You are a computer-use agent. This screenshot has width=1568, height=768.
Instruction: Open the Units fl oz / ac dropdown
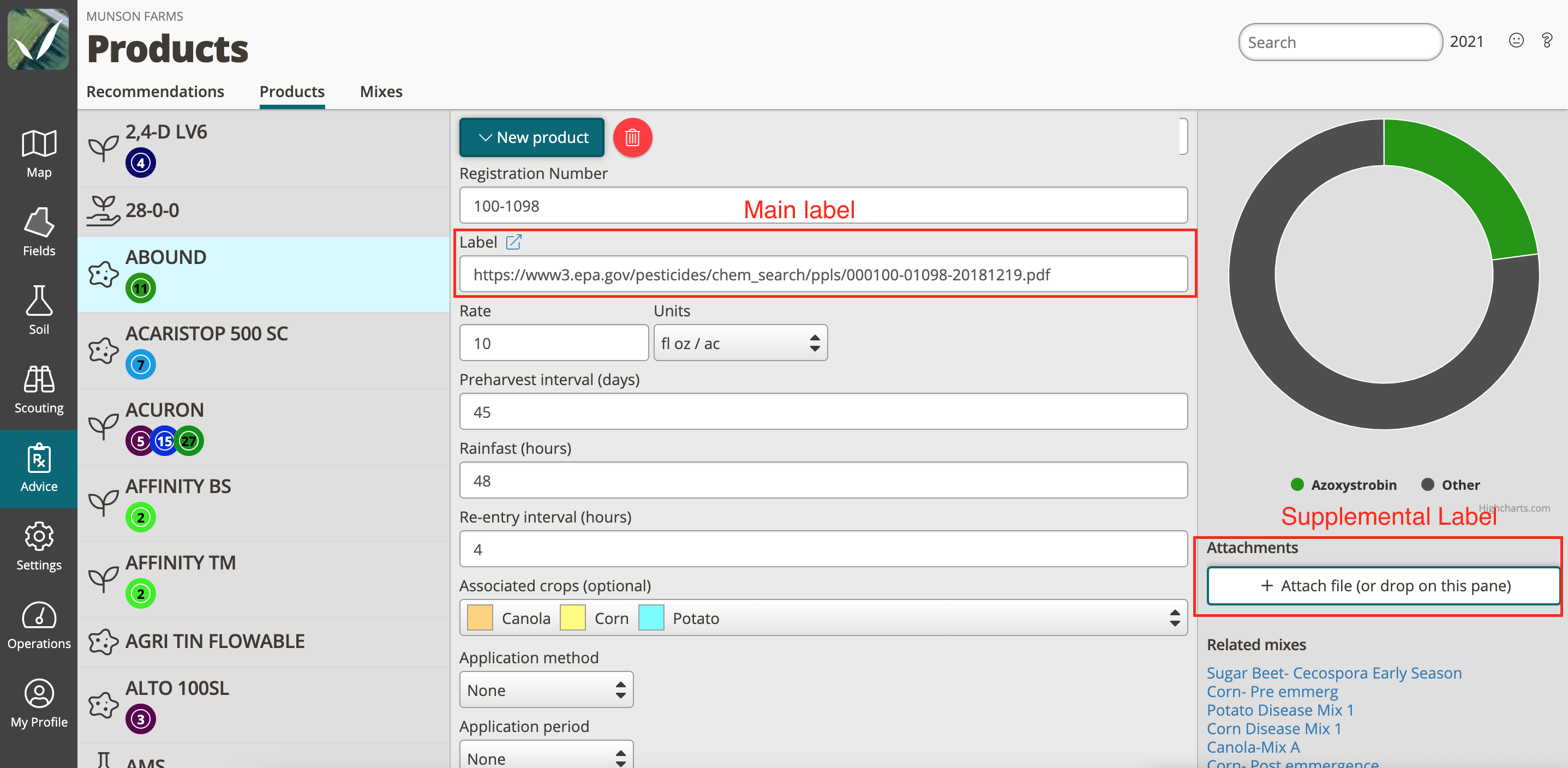click(x=740, y=343)
